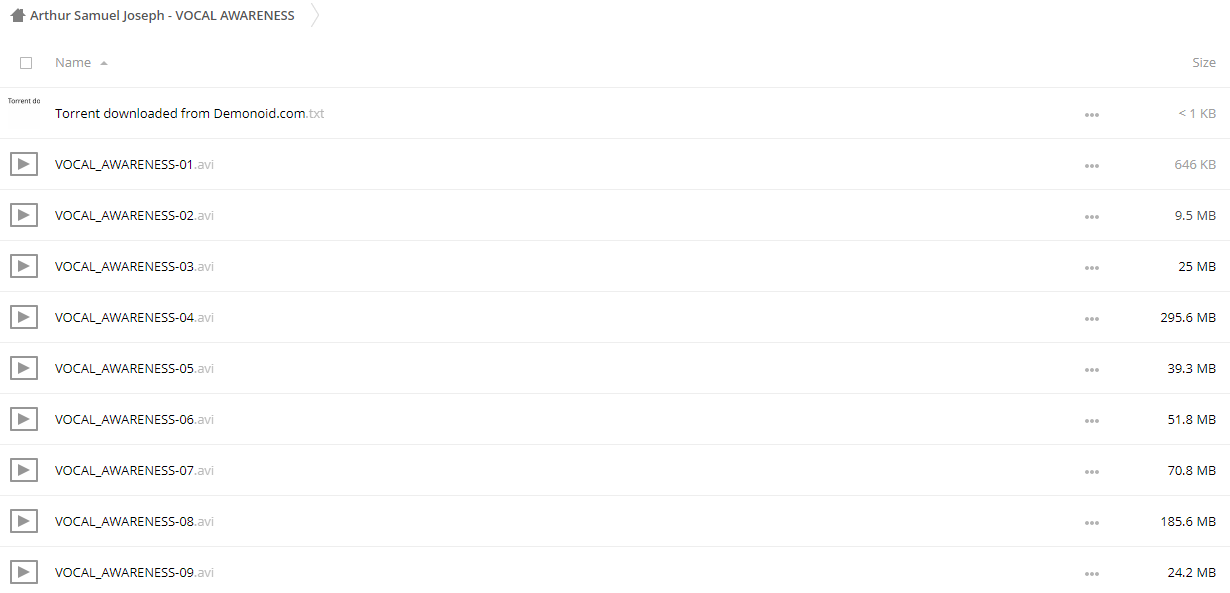
Task: Click the play icon beside VOCAL_AWARENESS-09.avi
Action: coord(24,572)
